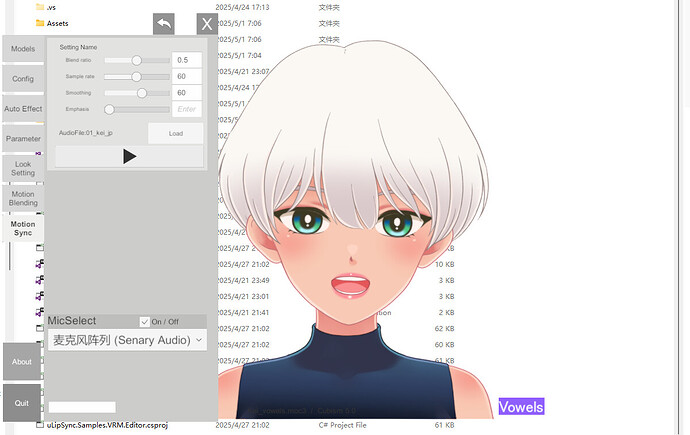Open the Look Setting tab
The width and height of the screenshot is (690, 435).
(x=23, y=168)
